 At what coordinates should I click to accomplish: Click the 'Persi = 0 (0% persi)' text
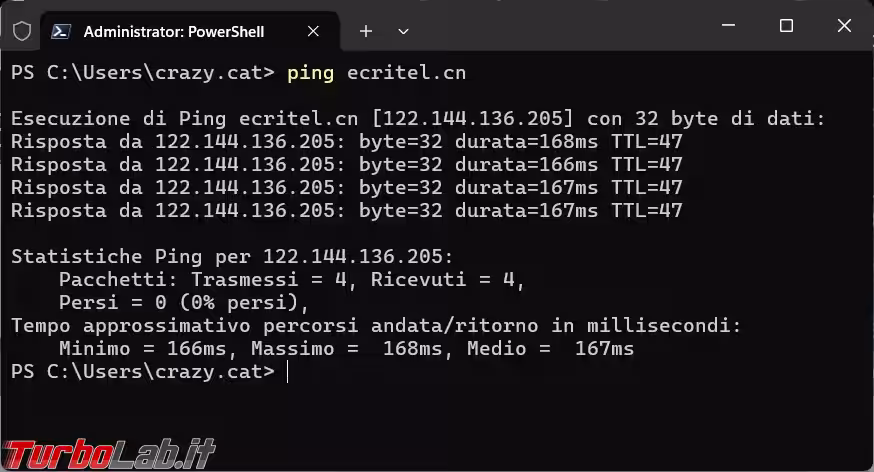click(x=184, y=303)
